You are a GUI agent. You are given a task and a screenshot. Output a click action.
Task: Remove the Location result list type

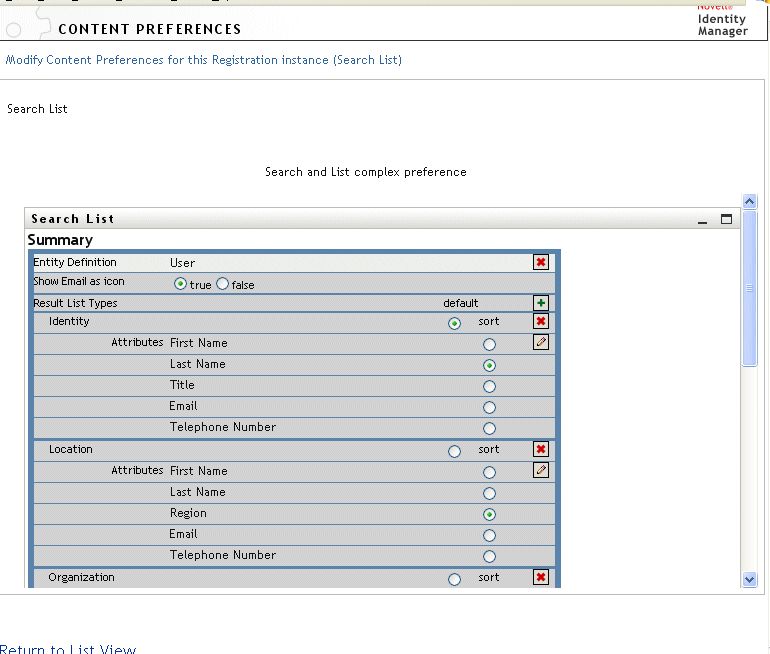coord(541,449)
